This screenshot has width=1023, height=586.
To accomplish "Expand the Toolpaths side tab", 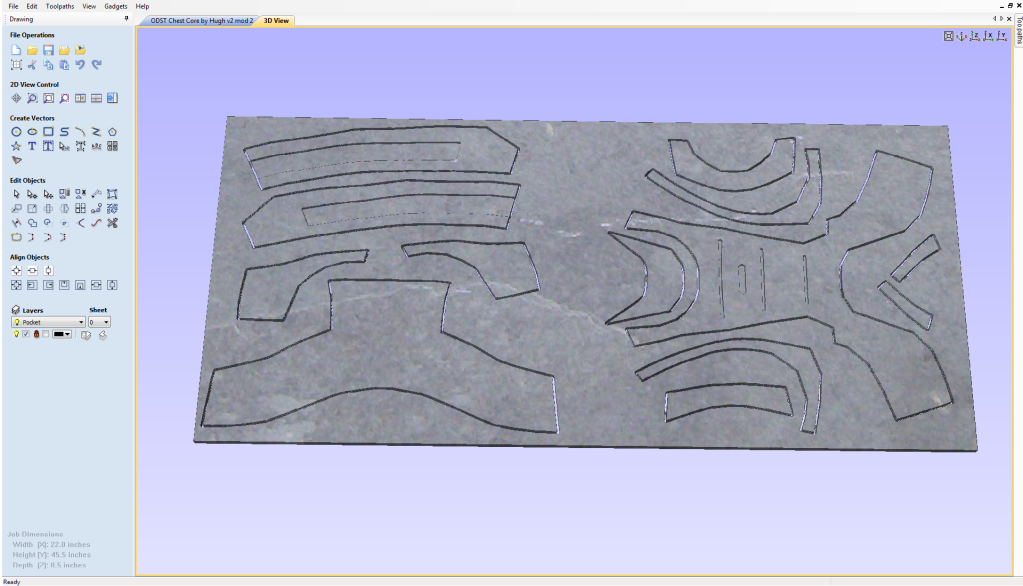I will click(1018, 29).
